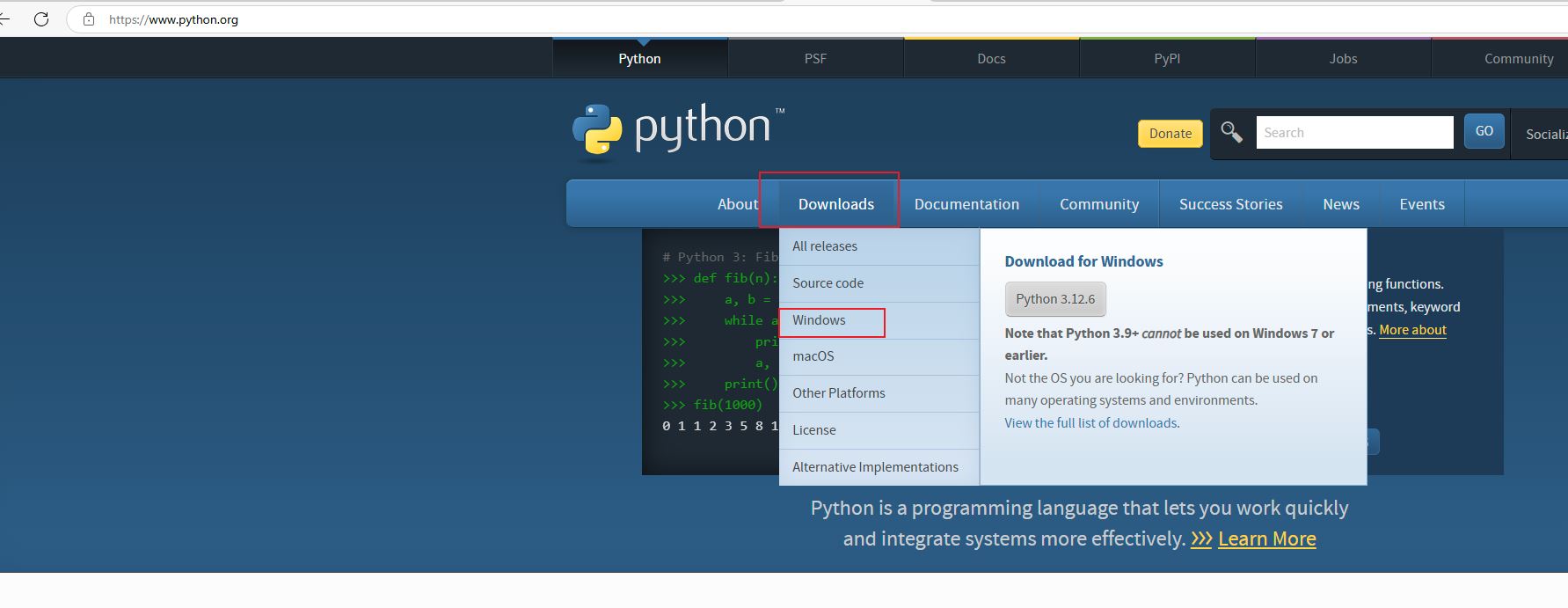Switch to the PyPI top tab
The width and height of the screenshot is (1568, 608).
pyautogui.click(x=1167, y=59)
